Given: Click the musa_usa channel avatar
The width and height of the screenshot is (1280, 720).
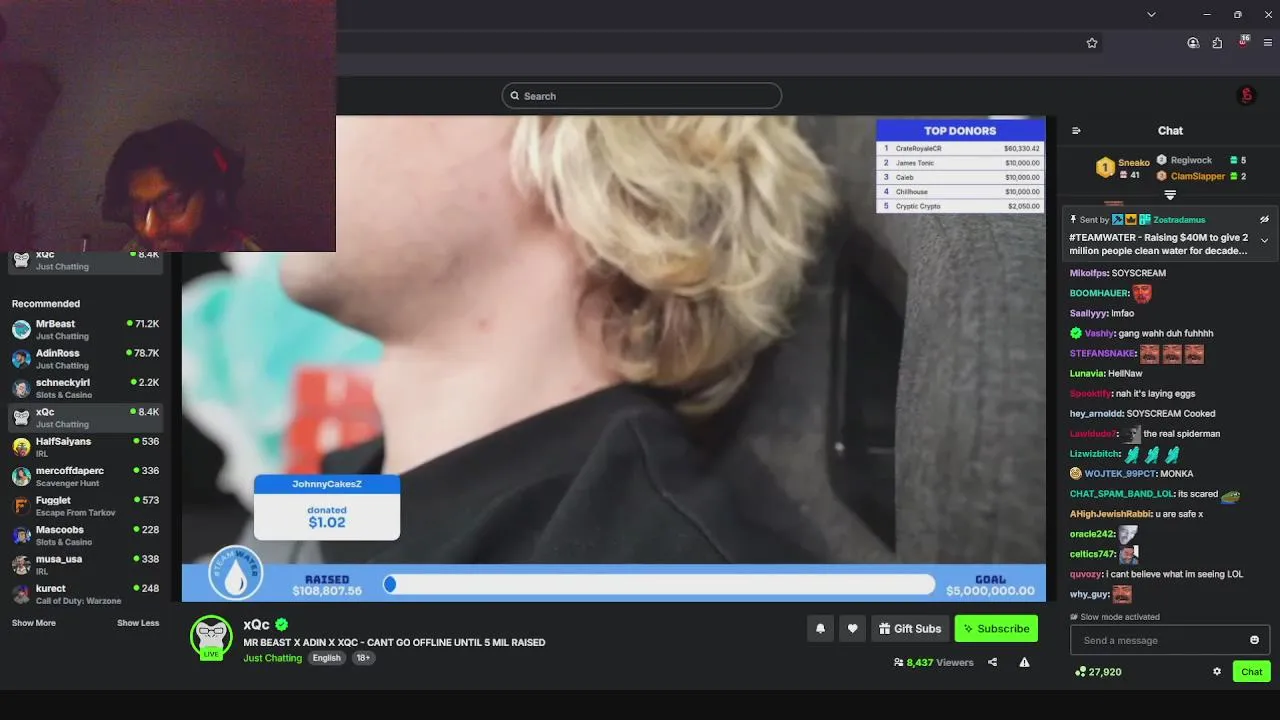Looking at the screenshot, I should coord(21,564).
